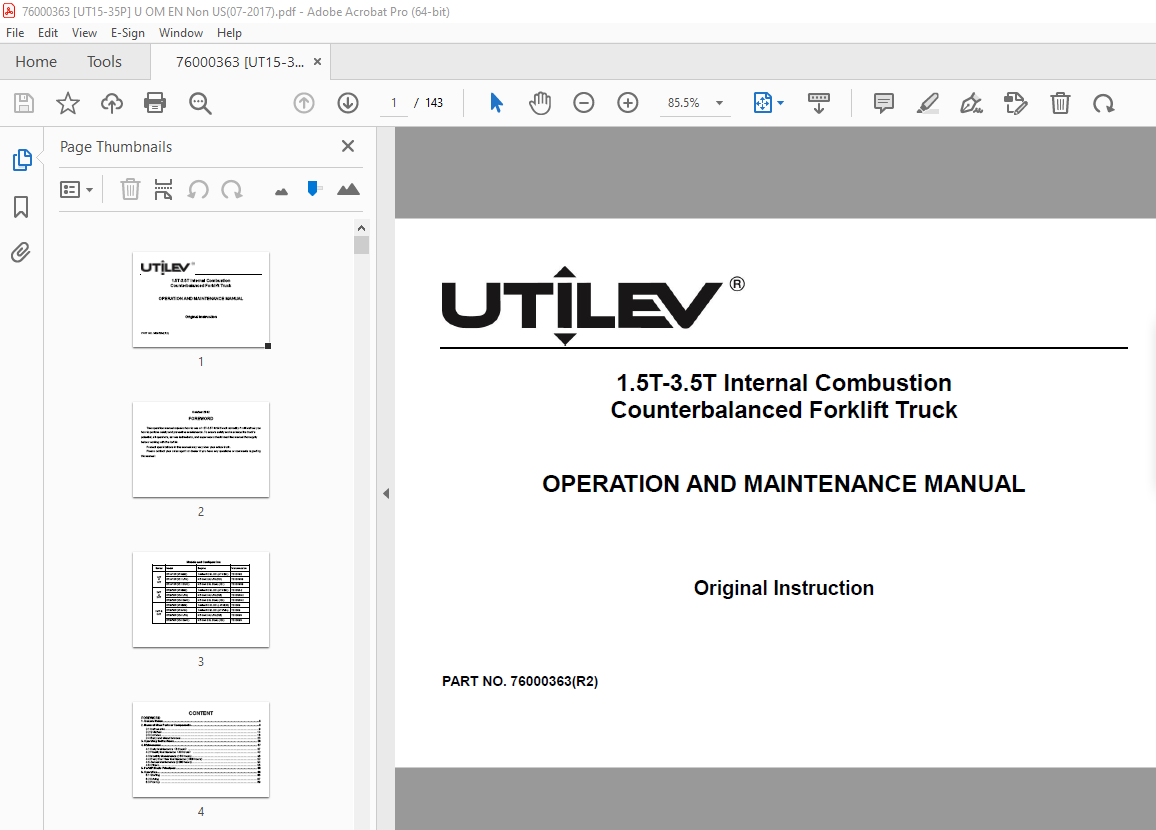Viewport: 1156px width, 830px height.
Task: Save the file with the floppy disk icon
Action: 24,103
